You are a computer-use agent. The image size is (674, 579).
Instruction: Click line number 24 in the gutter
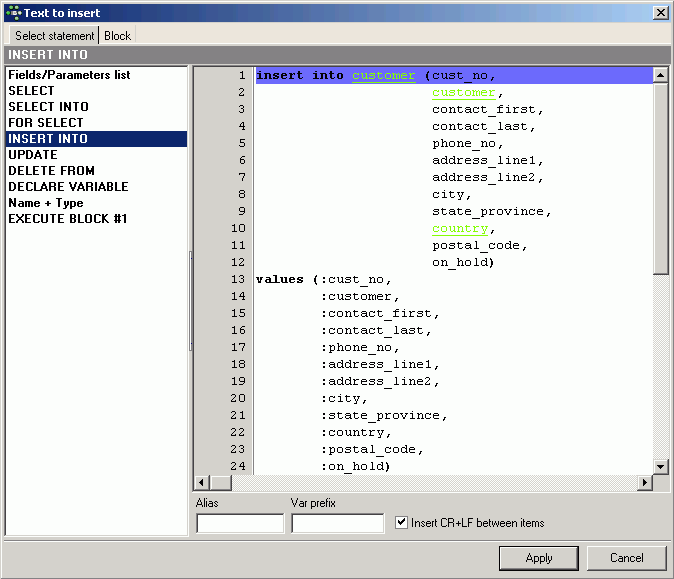coord(238,466)
